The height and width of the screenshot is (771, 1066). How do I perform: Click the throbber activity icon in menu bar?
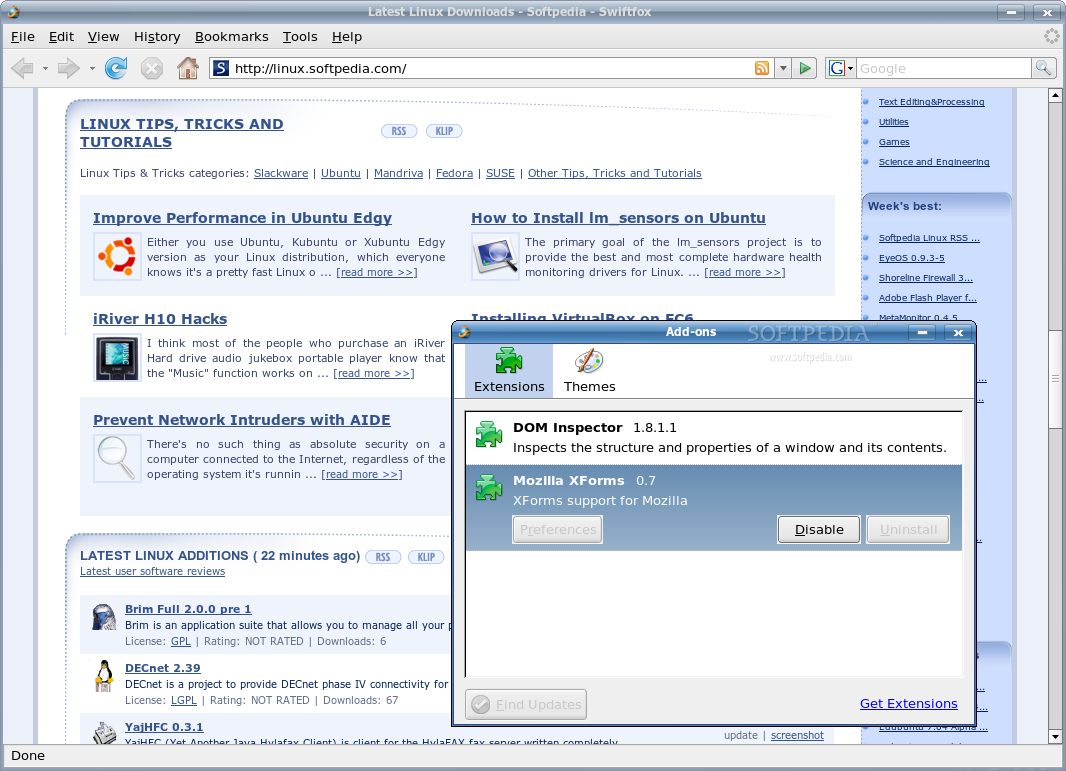[1052, 36]
